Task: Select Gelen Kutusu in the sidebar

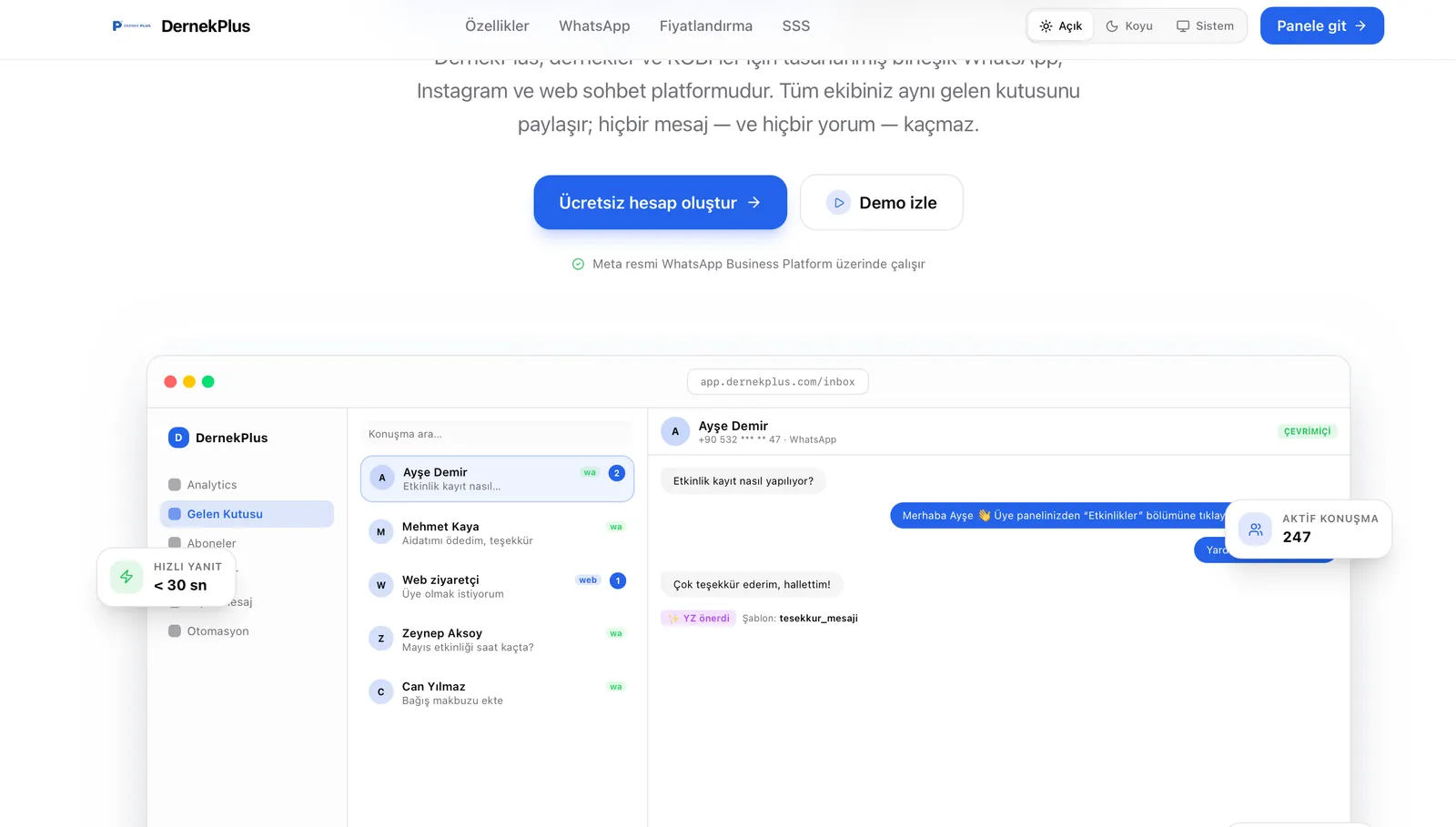Action: coord(247,514)
